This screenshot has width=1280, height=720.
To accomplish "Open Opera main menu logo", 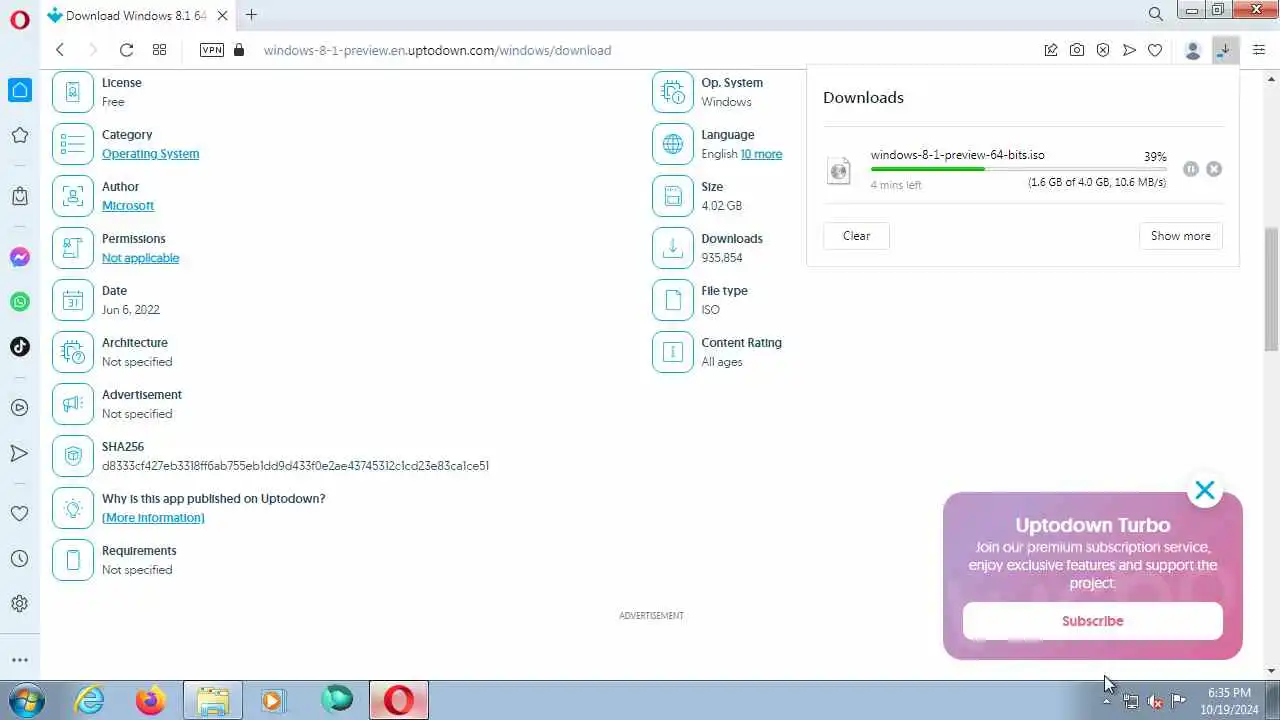I will pyautogui.click(x=20, y=19).
